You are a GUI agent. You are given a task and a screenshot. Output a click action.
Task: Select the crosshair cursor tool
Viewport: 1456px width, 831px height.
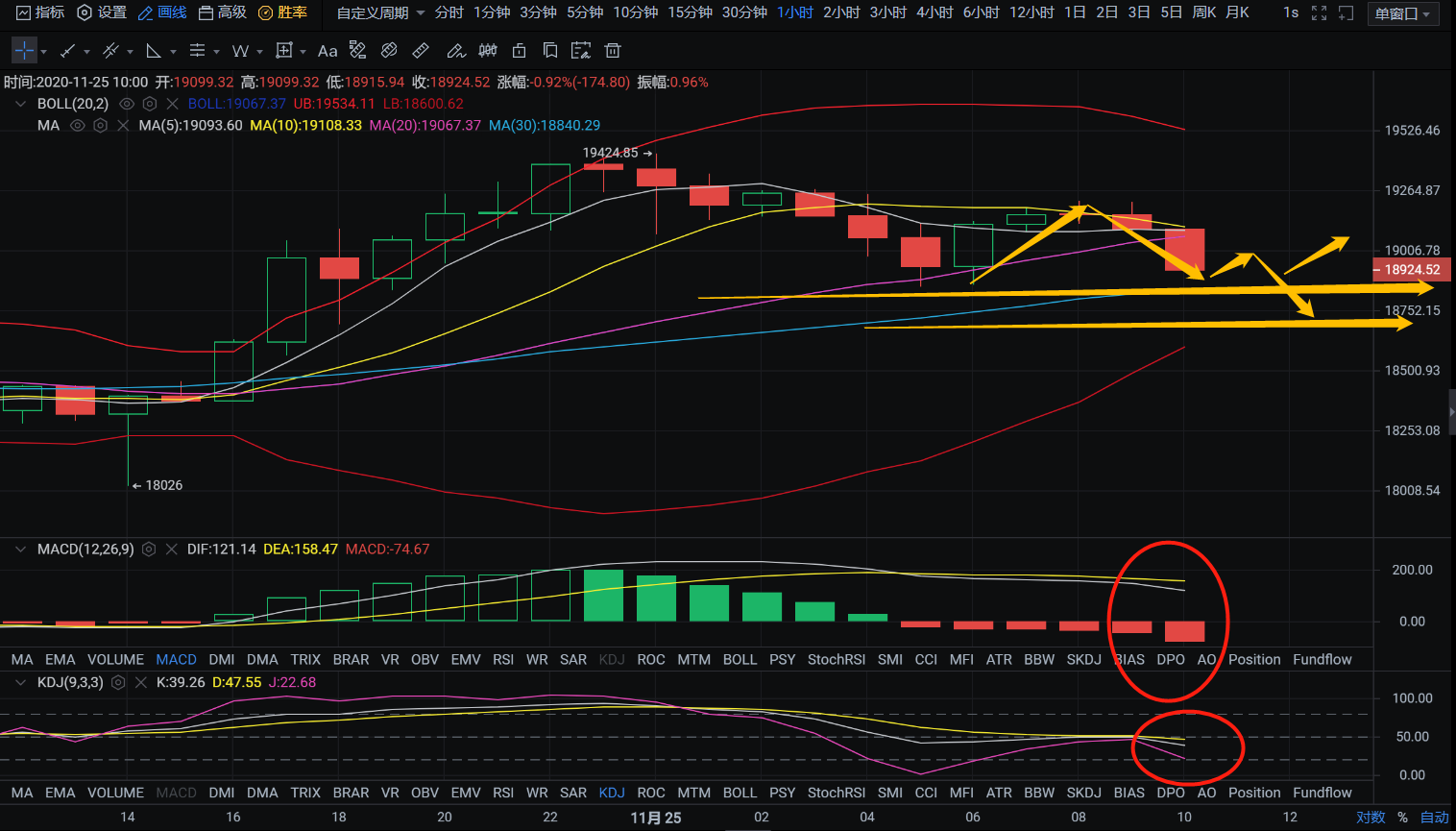pyautogui.click(x=24, y=50)
